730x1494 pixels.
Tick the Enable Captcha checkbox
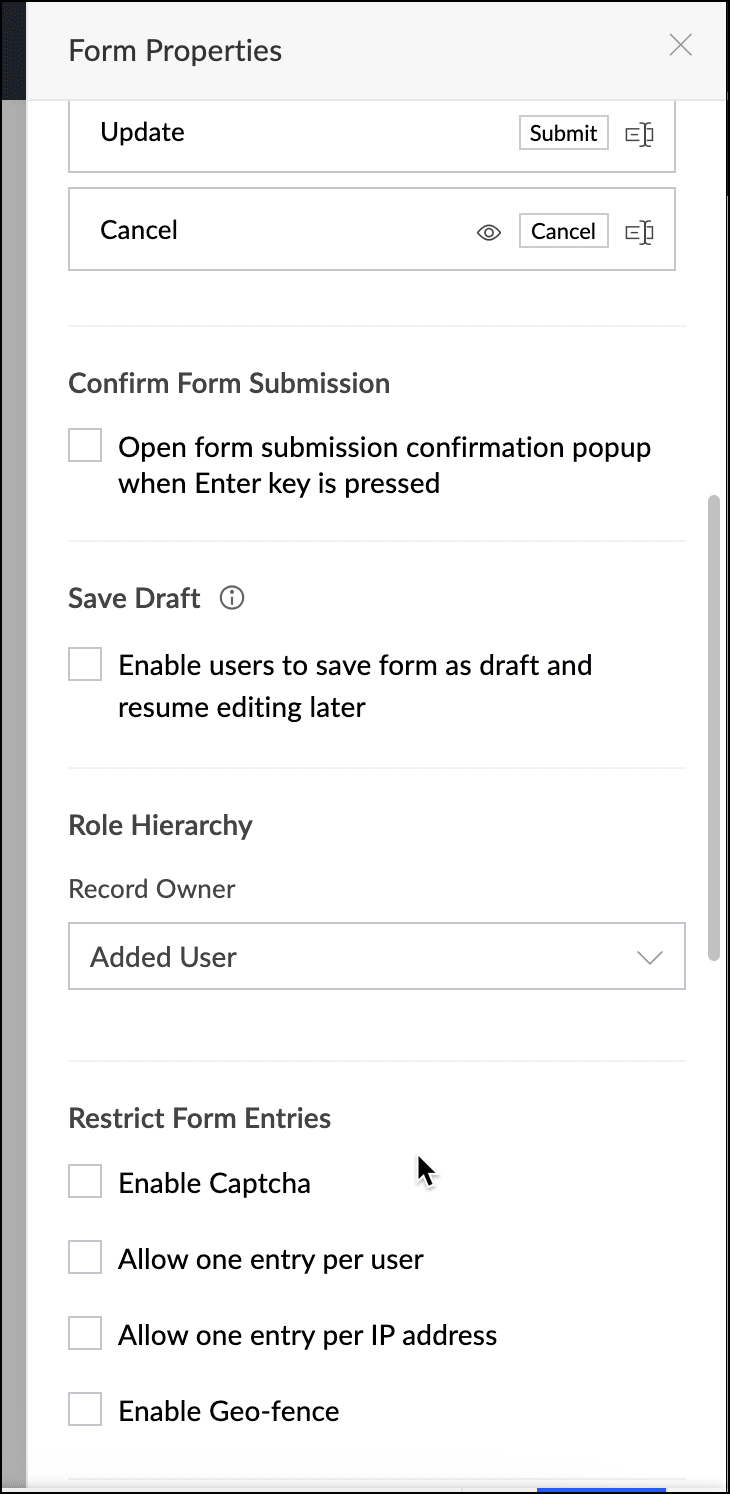(x=85, y=1182)
